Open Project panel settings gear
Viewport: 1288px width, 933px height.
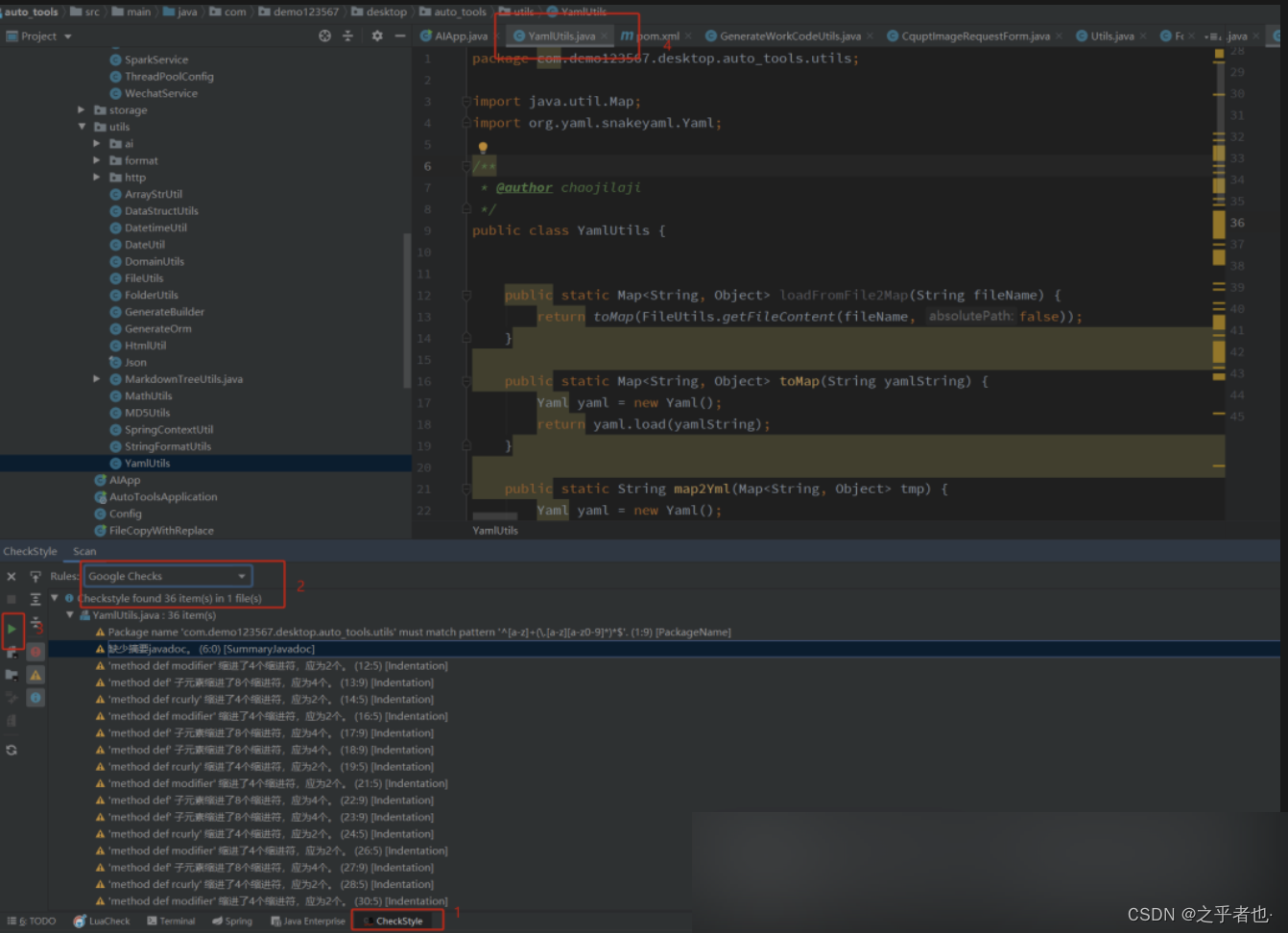[377, 36]
